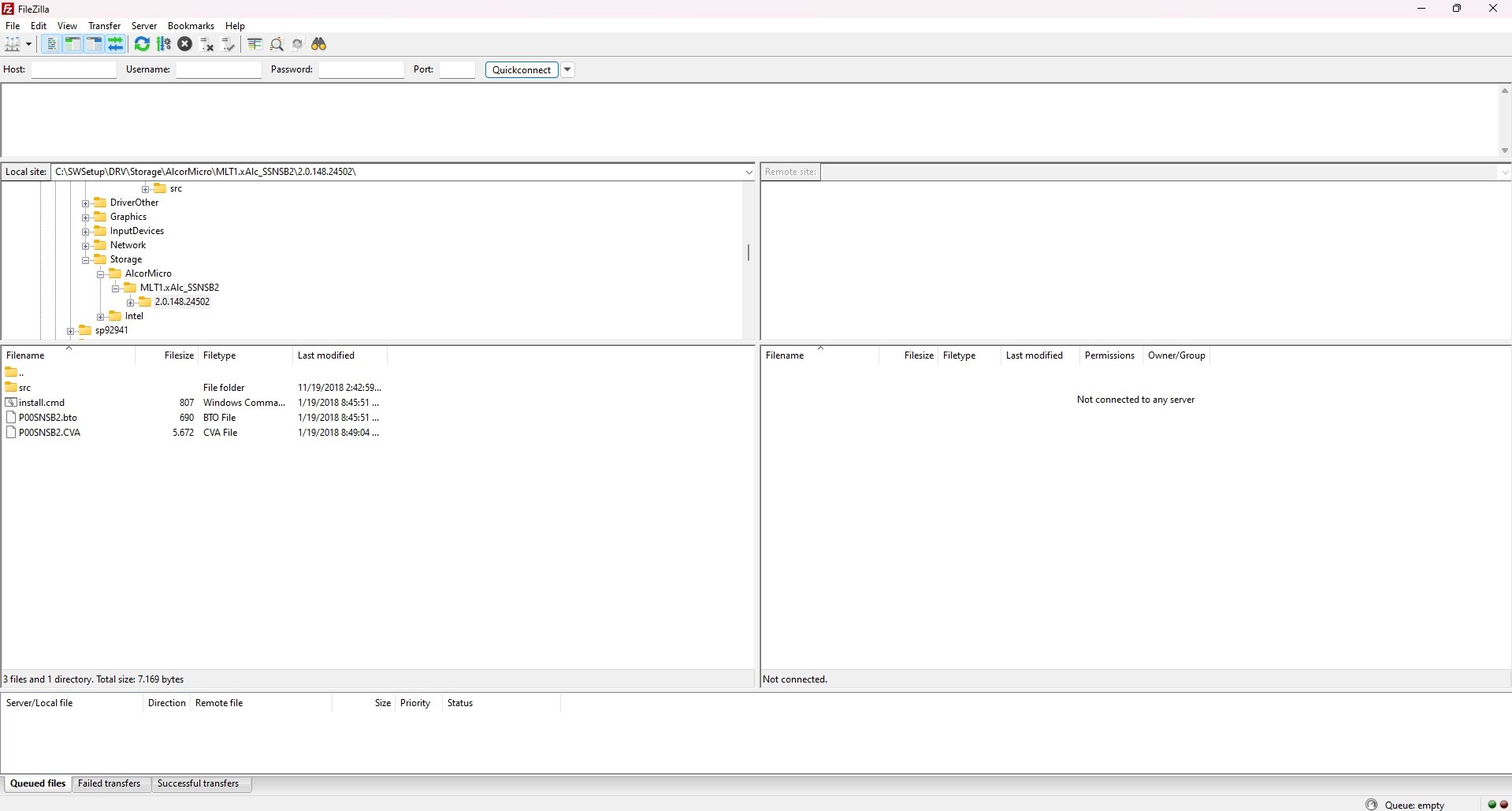
Task: Open the Edit menu
Action: [39, 26]
